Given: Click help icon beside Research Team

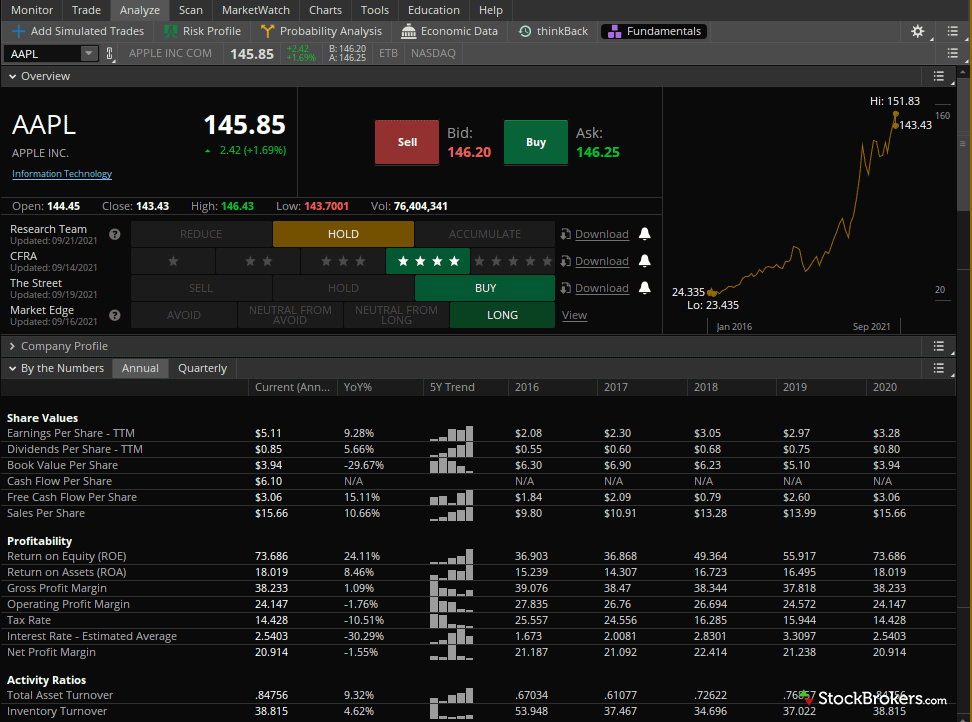Looking at the screenshot, I should coord(114,234).
